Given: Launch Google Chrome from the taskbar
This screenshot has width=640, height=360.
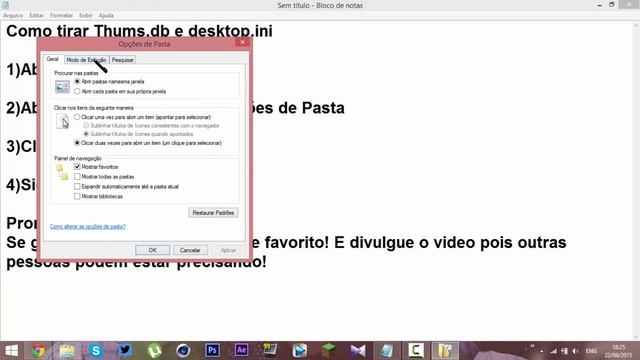Looking at the screenshot, I should point(38,351).
